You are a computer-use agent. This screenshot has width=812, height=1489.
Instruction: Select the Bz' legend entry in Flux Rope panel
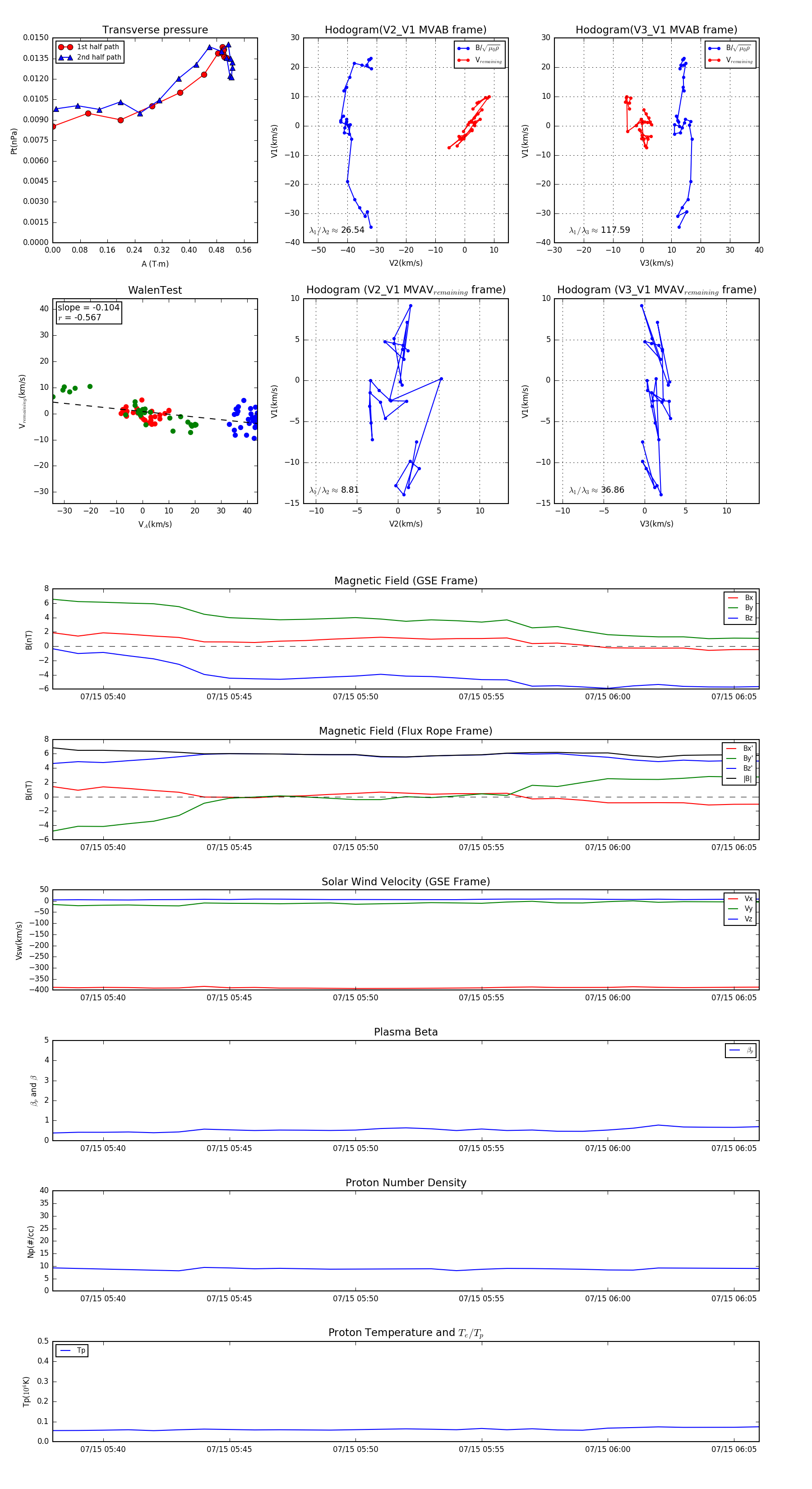tap(740, 768)
